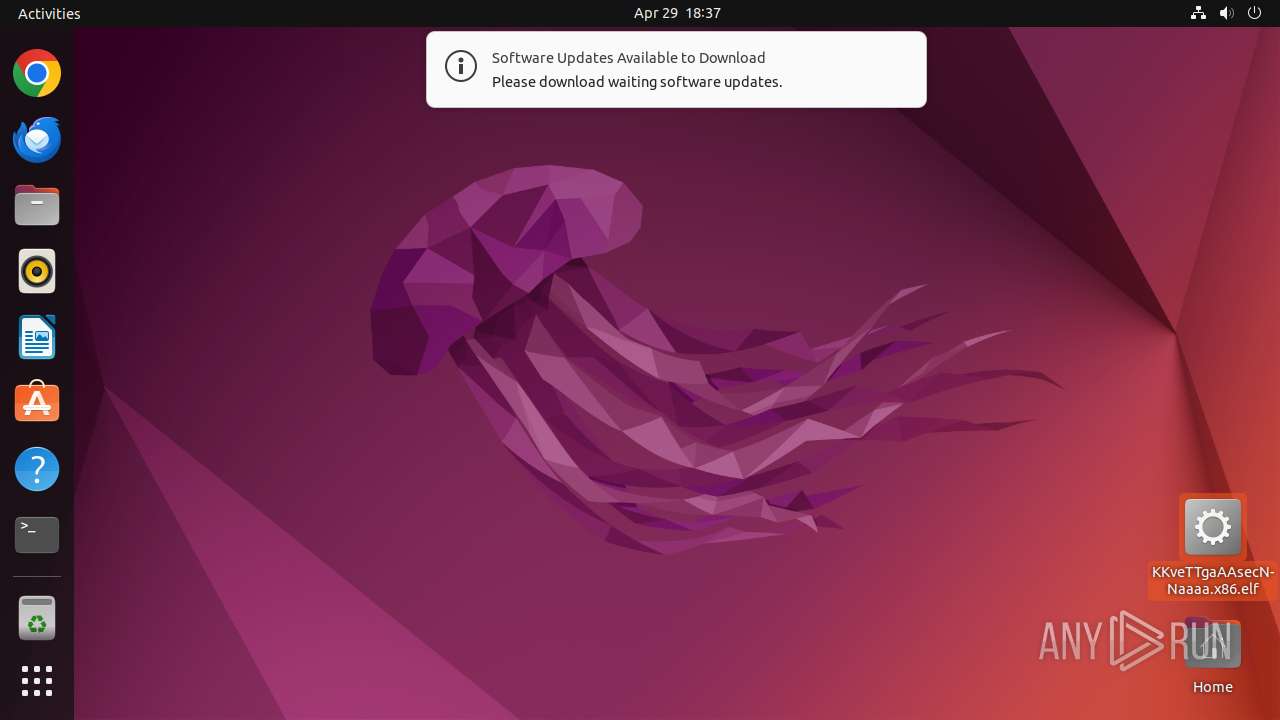Viewport: 1280px width, 720px height.
Task: Select the Home folder desktop icon
Action: 1213,645
